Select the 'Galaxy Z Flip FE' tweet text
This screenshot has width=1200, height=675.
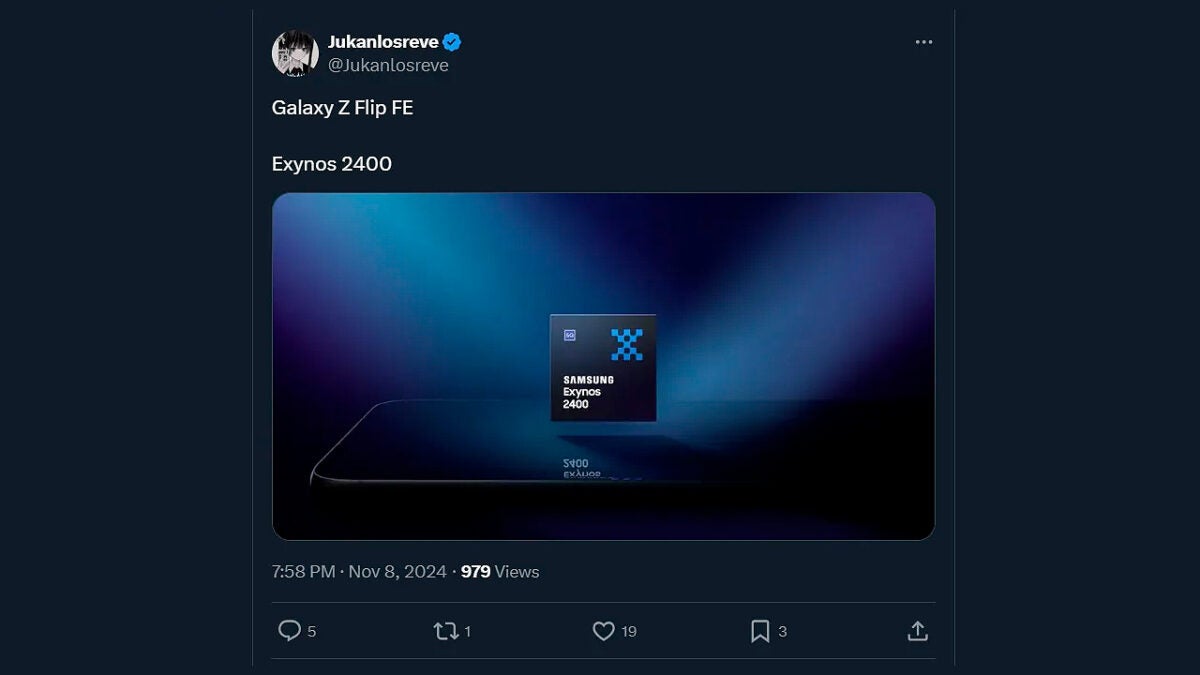click(x=342, y=108)
